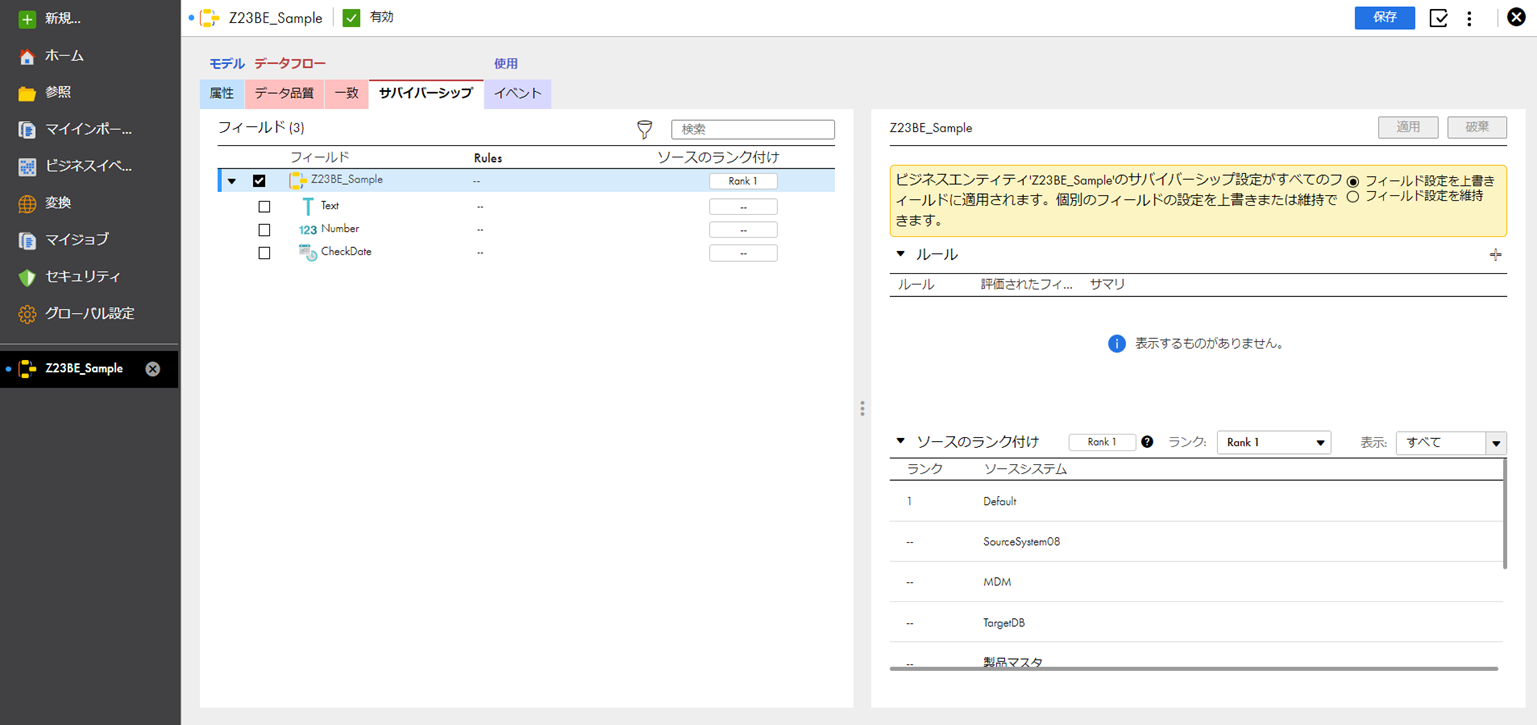Image resolution: width=1537 pixels, height=725 pixels.
Task: Click the business entity icon in header
Action: click(x=209, y=18)
